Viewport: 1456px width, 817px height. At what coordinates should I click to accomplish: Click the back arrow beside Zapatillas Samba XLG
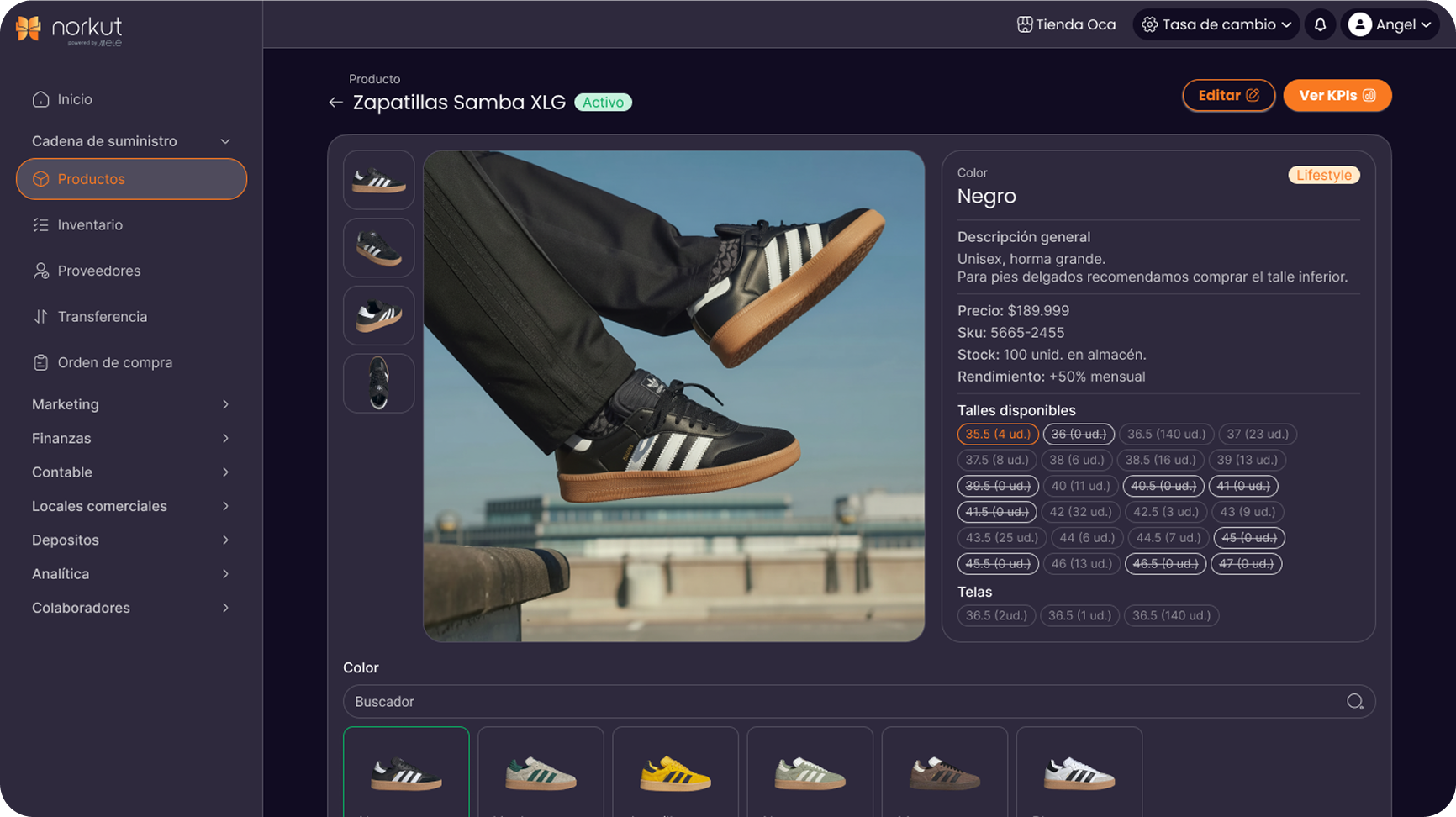pyautogui.click(x=335, y=103)
